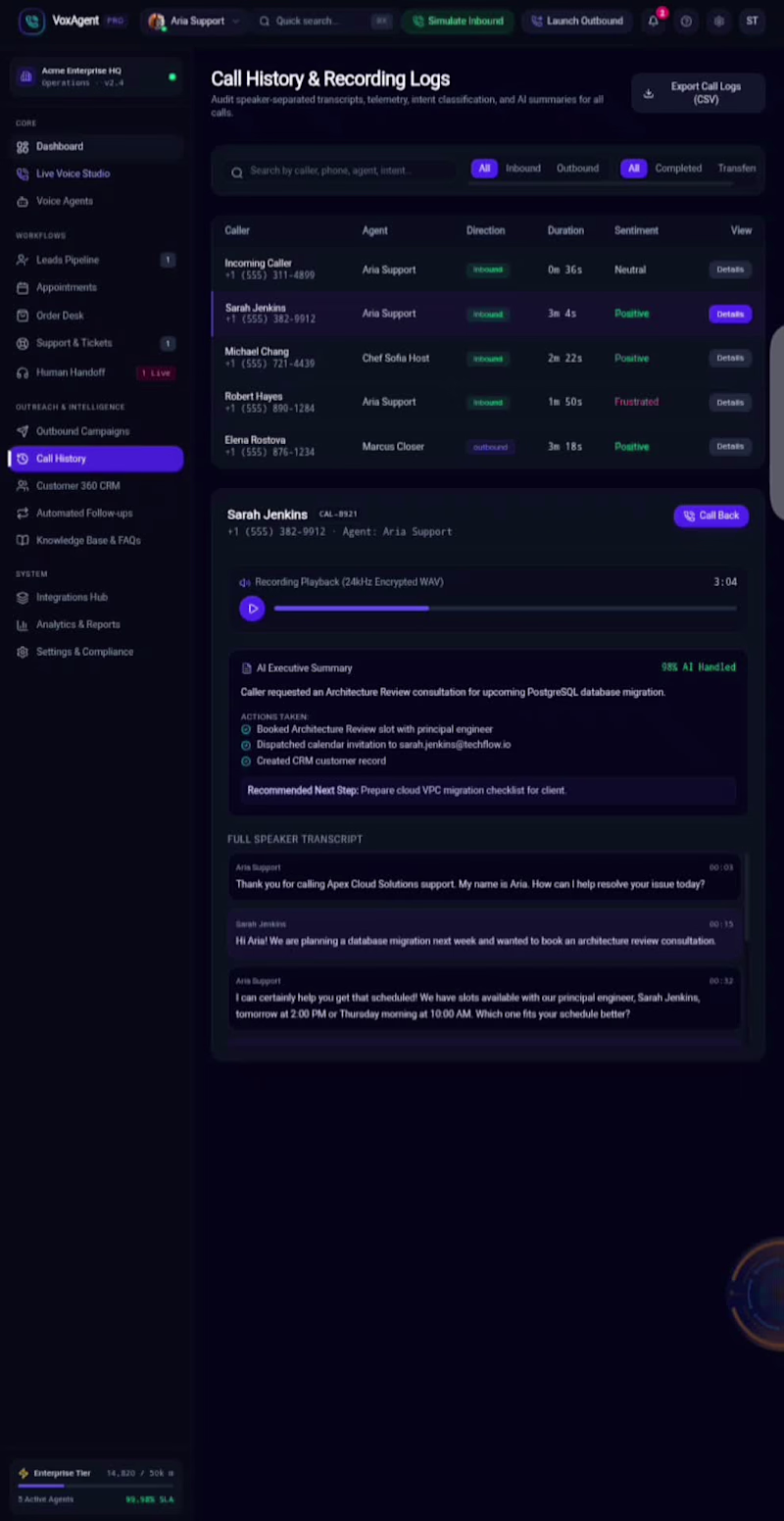Screen dimensions: 784x1521
Task: Focus the search by caller field
Action: point(339,171)
